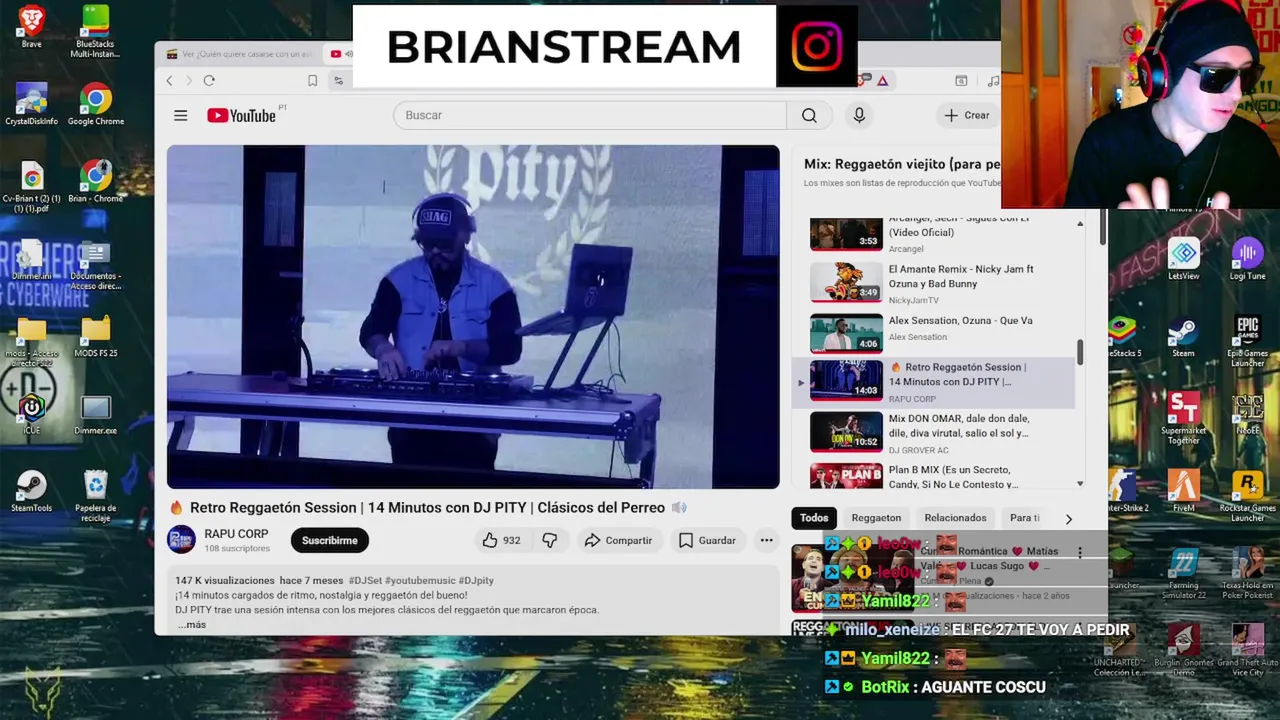Open the Brave rewards triangle icon

(884, 81)
